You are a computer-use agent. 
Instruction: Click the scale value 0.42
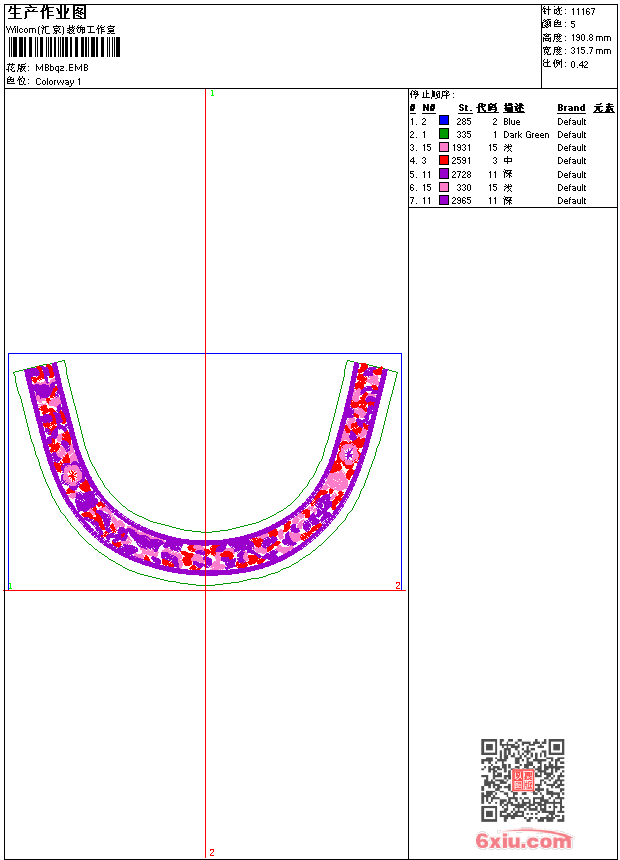tap(579, 64)
